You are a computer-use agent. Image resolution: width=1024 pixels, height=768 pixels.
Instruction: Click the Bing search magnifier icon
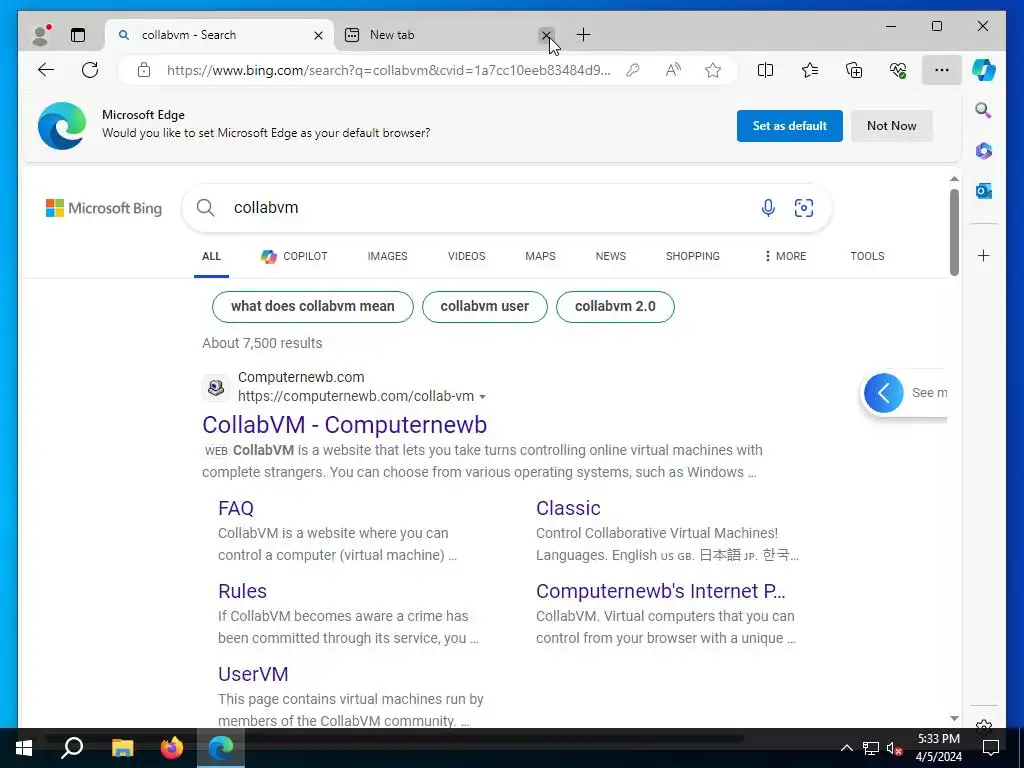(205, 208)
